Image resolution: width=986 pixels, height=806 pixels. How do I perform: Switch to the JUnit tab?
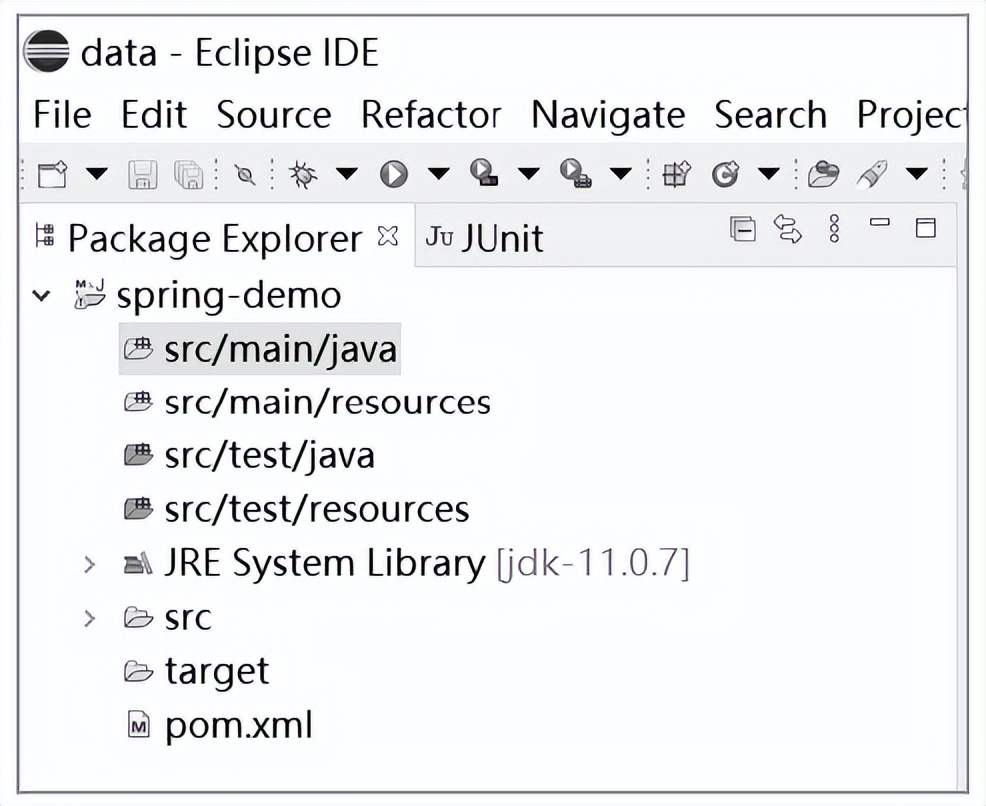point(484,238)
